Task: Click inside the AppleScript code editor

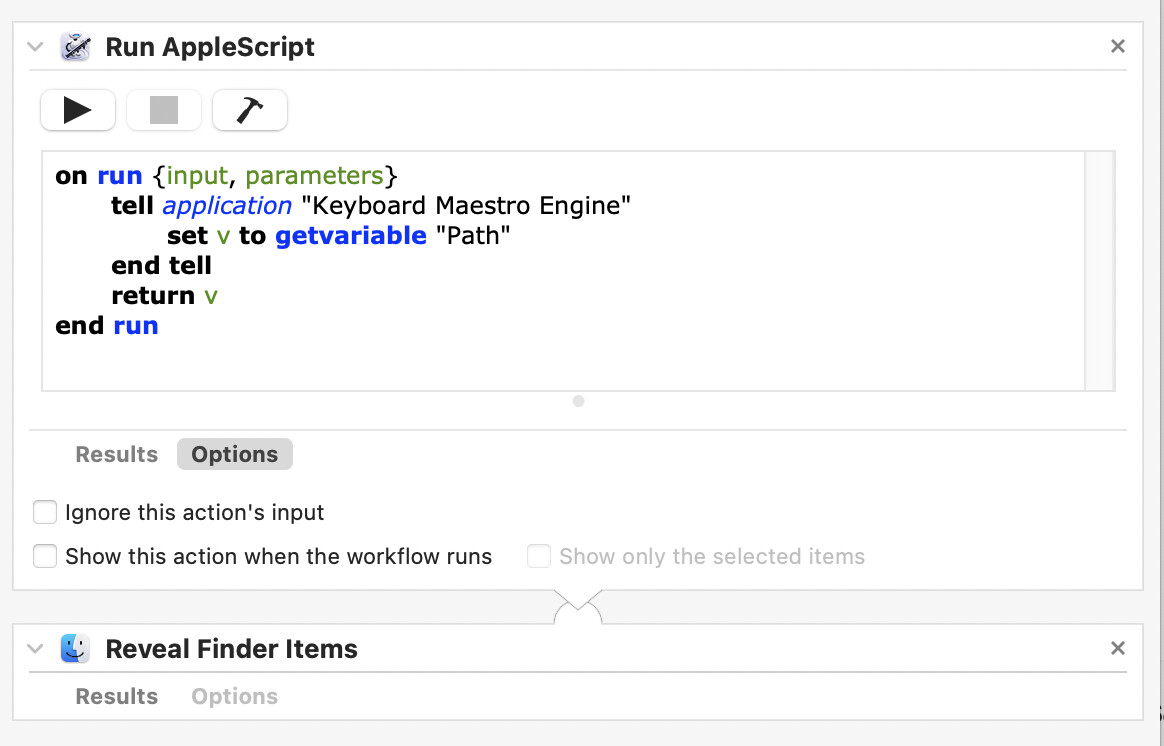Action: pyautogui.click(x=563, y=271)
